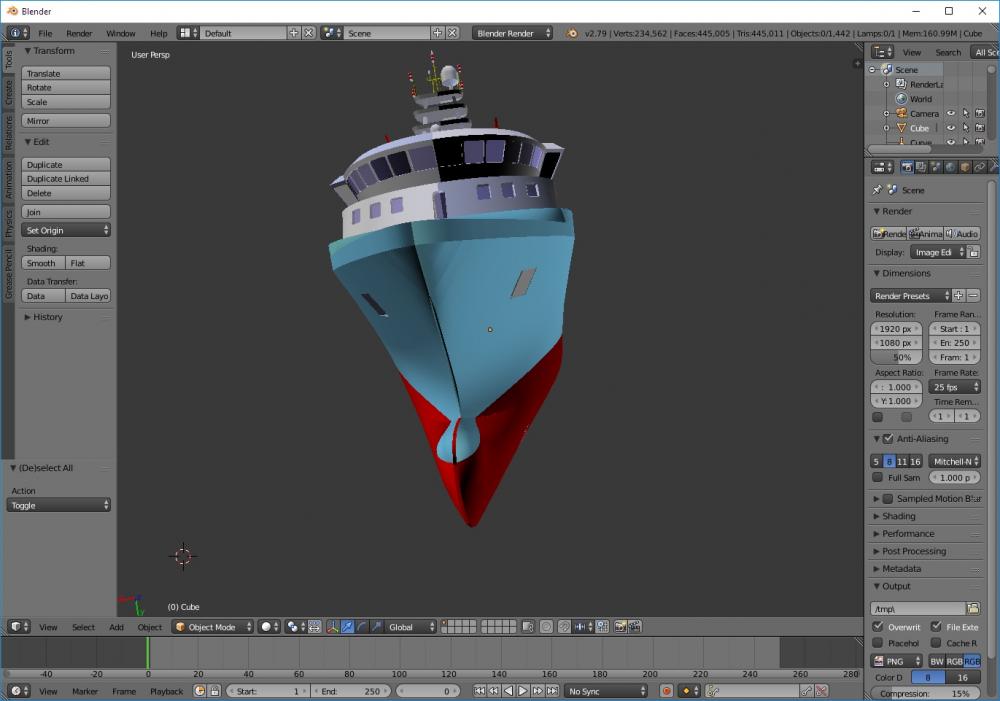
Task: Open the No Sync dropdown
Action: [606, 691]
